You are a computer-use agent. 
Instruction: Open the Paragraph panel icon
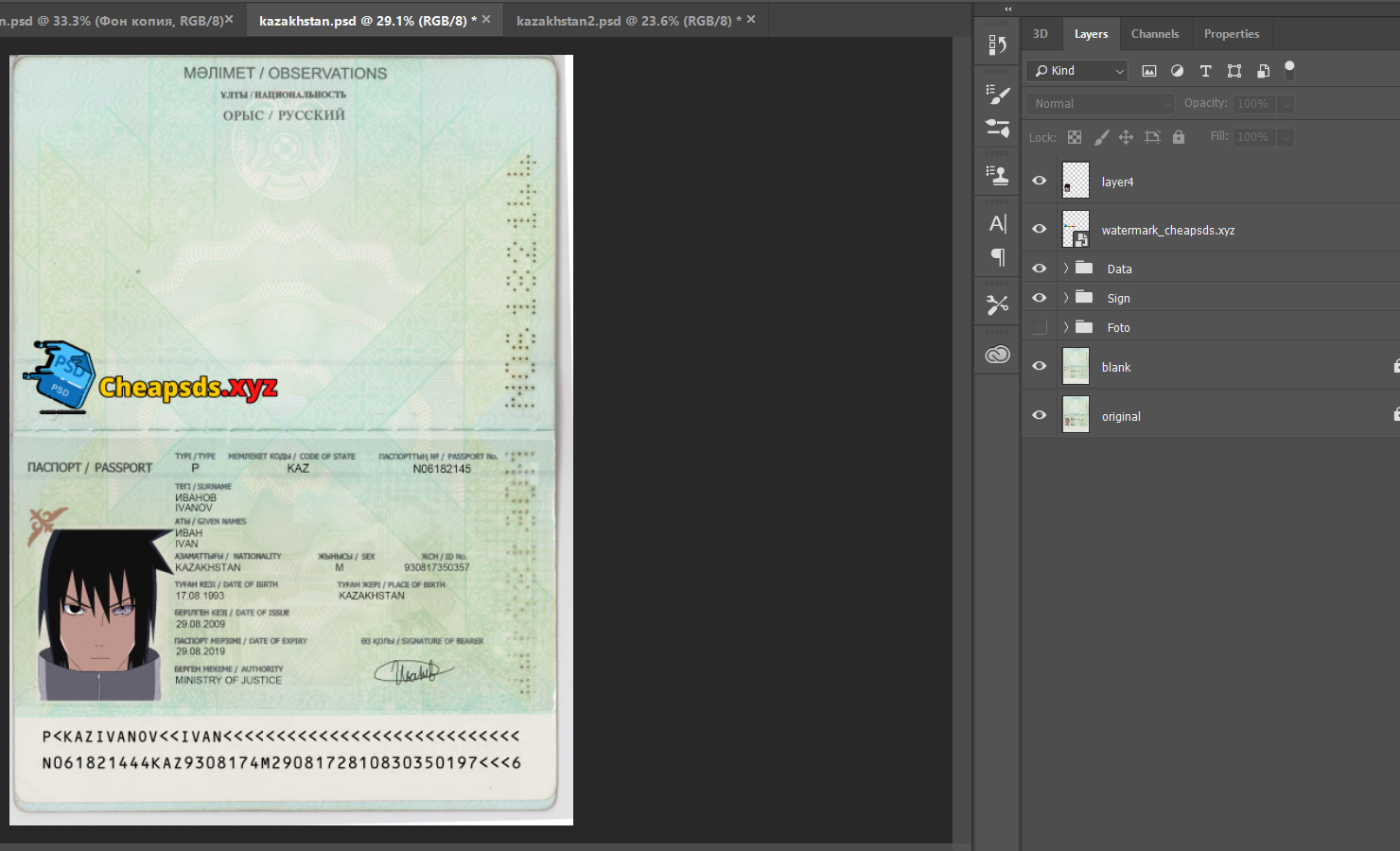click(x=997, y=257)
